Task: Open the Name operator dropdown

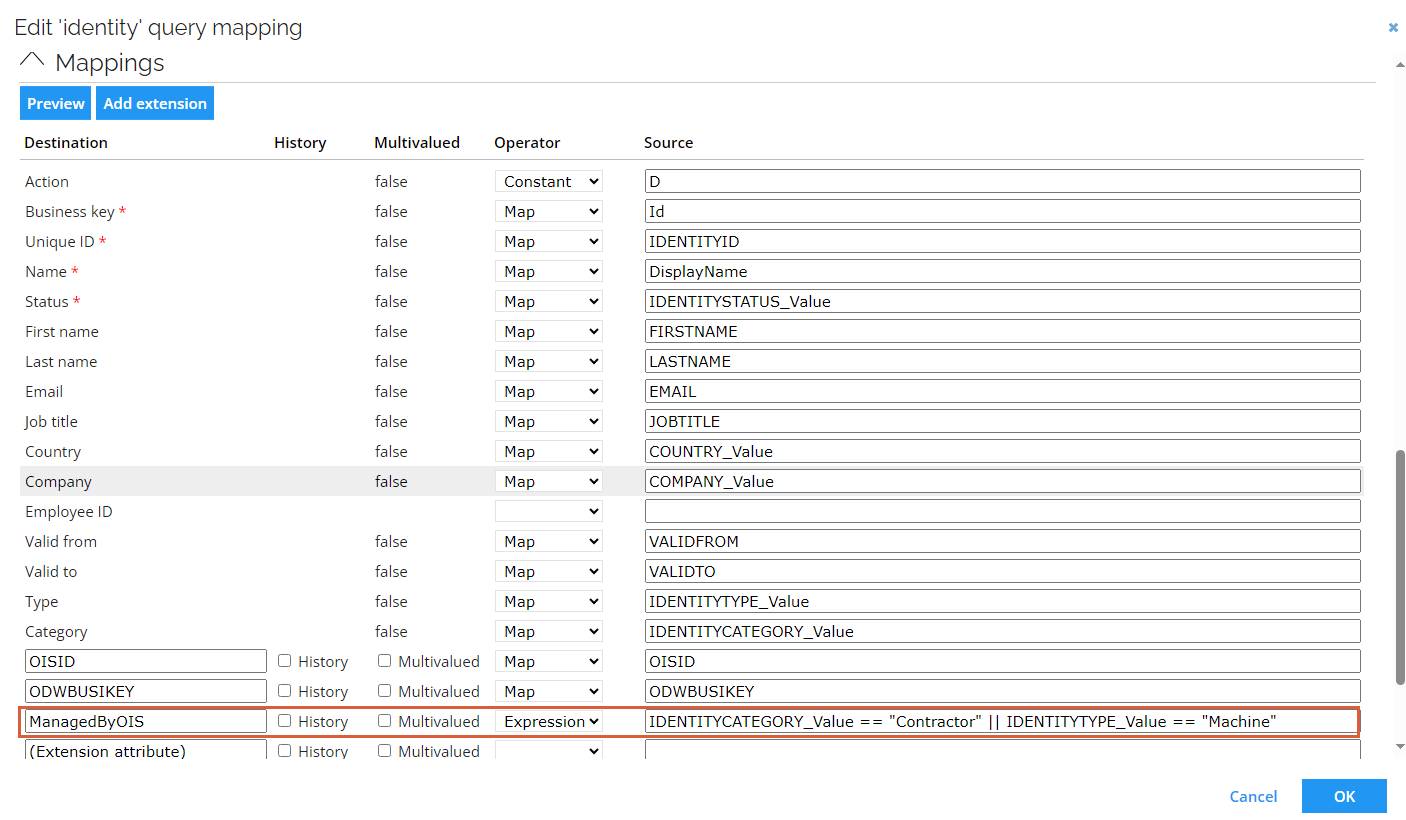Action: point(549,271)
